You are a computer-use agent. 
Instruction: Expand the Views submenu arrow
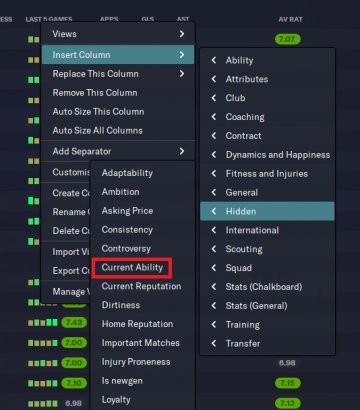(x=182, y=34)
